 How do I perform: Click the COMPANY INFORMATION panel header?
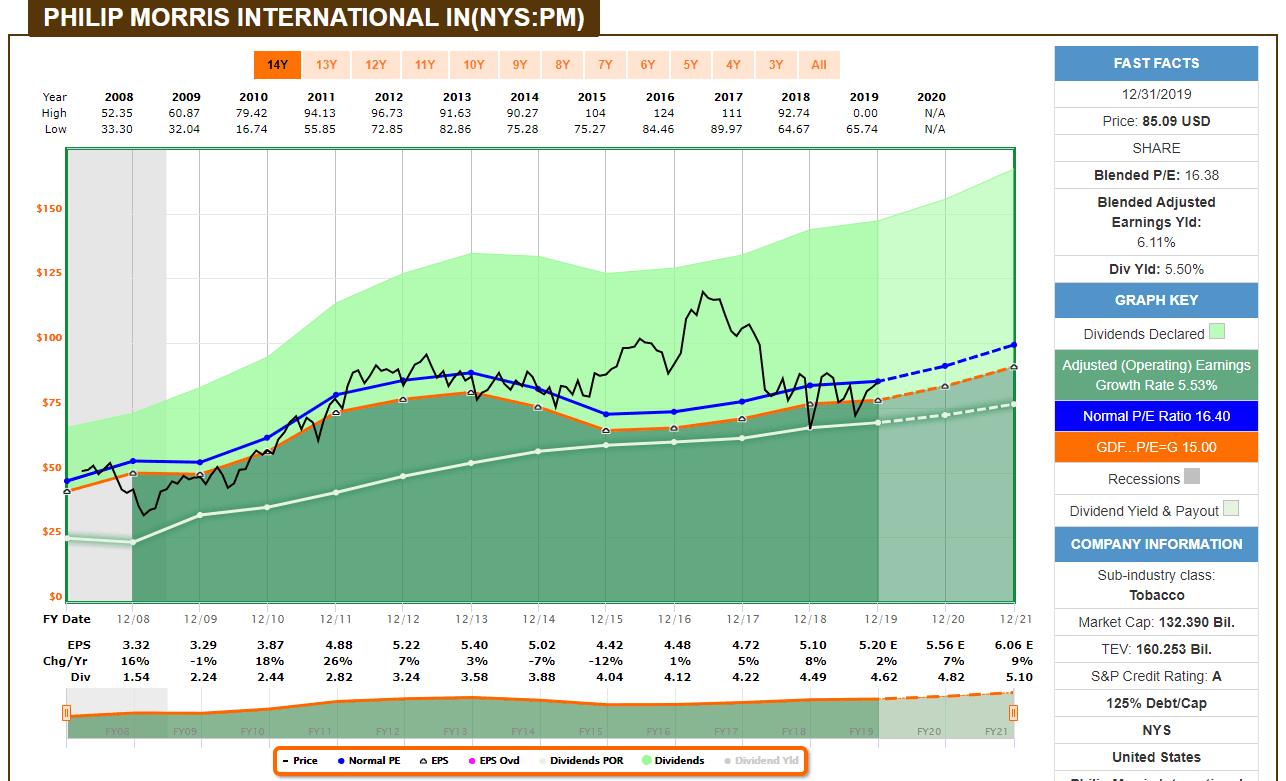(1156, 544)
